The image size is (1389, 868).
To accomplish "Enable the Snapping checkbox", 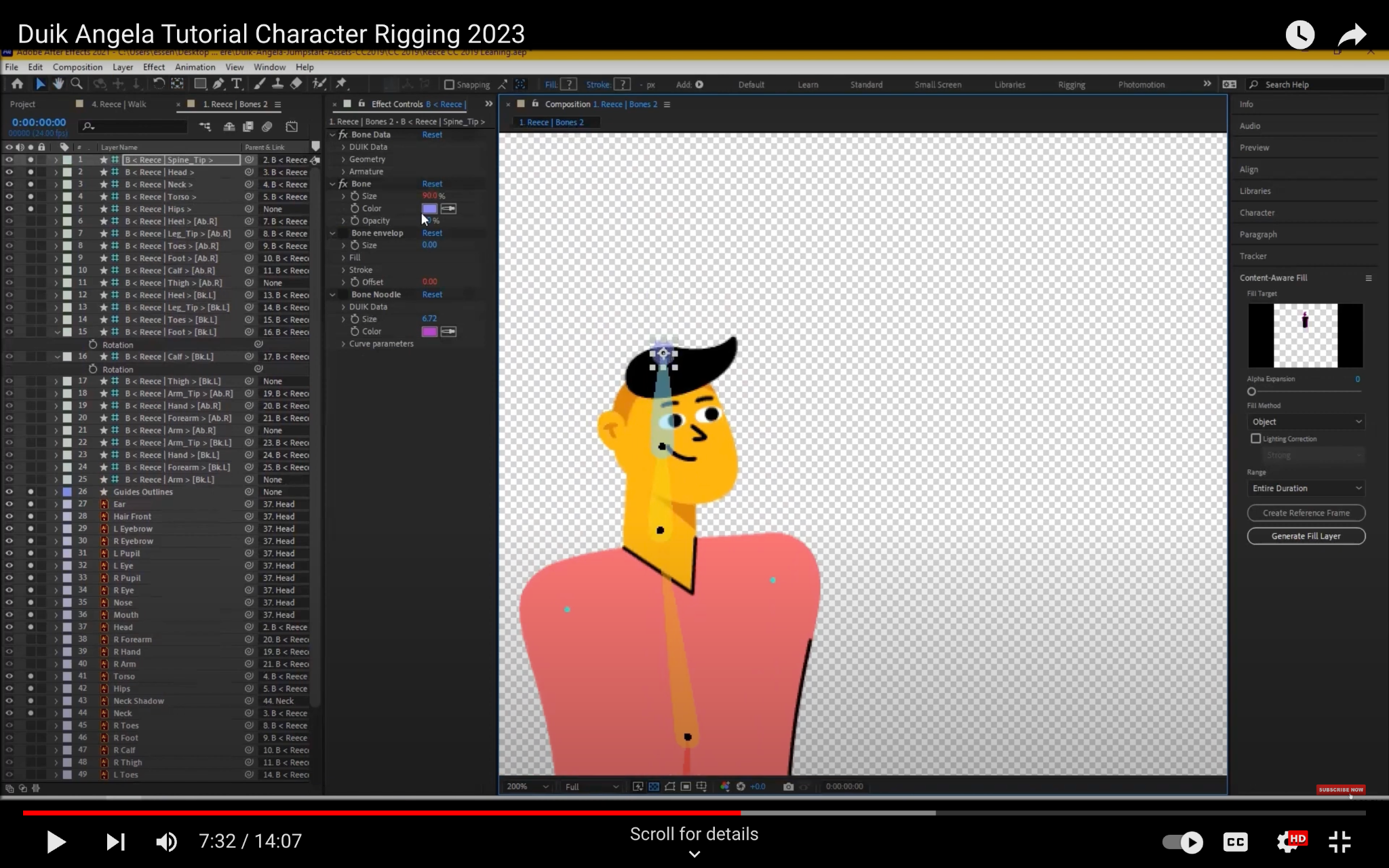I will [x=449, y=85].
